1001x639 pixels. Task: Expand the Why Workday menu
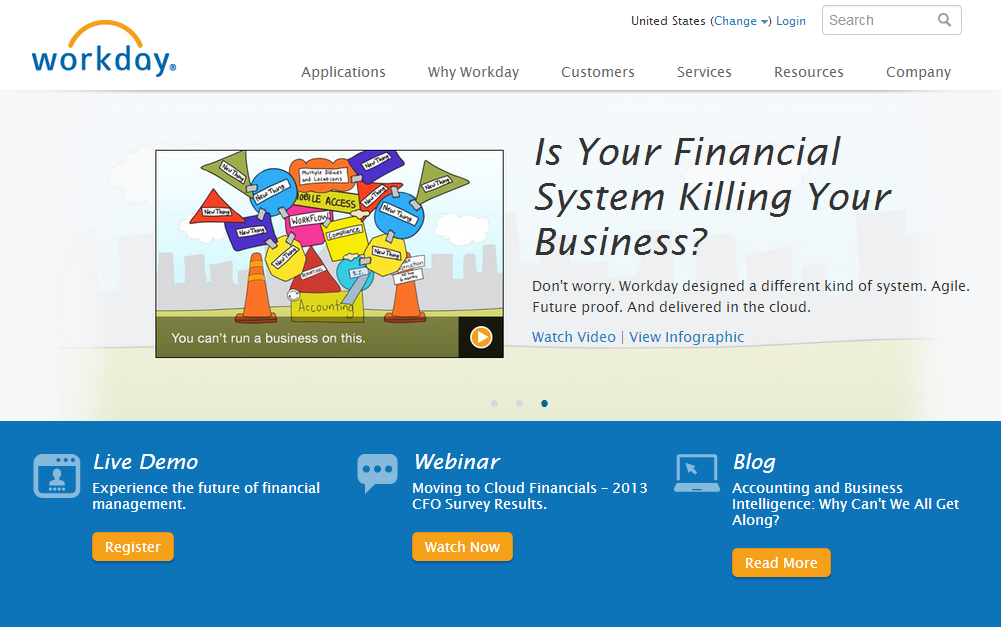pyautogui.click(x=473, y=72)
